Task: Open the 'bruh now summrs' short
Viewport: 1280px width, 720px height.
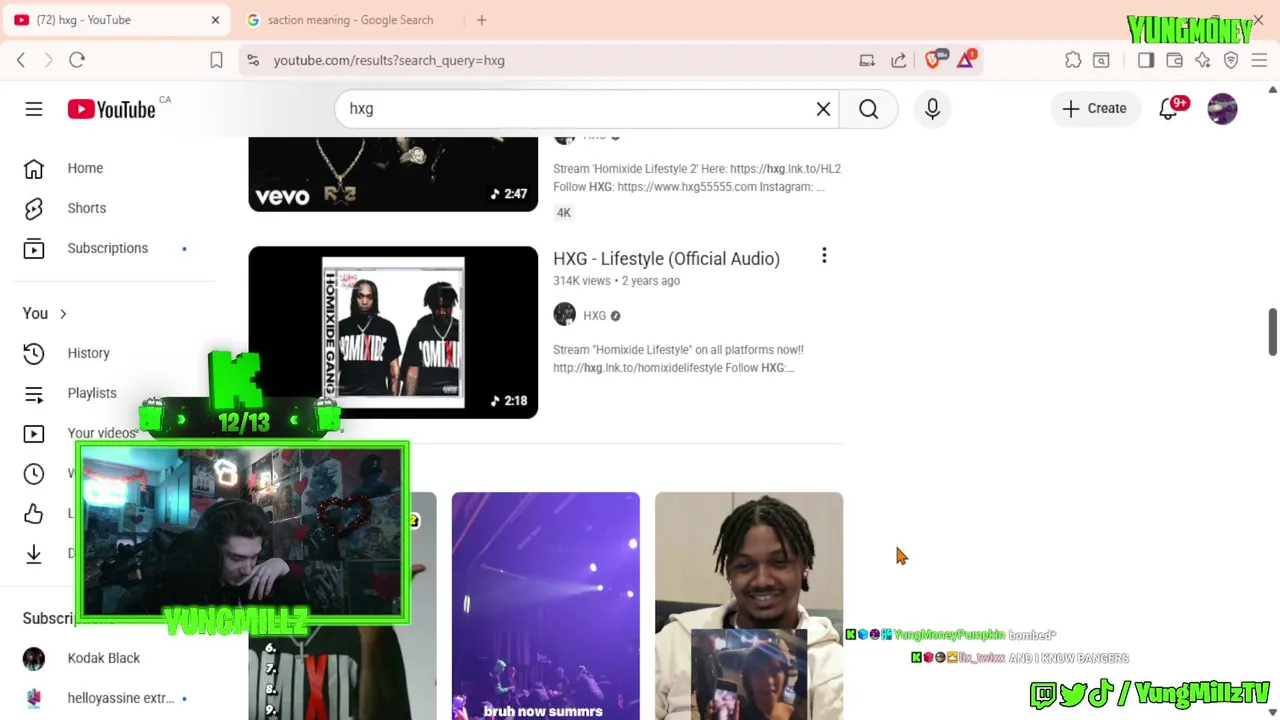Action: pyautogui.click(x=545, y=606)
